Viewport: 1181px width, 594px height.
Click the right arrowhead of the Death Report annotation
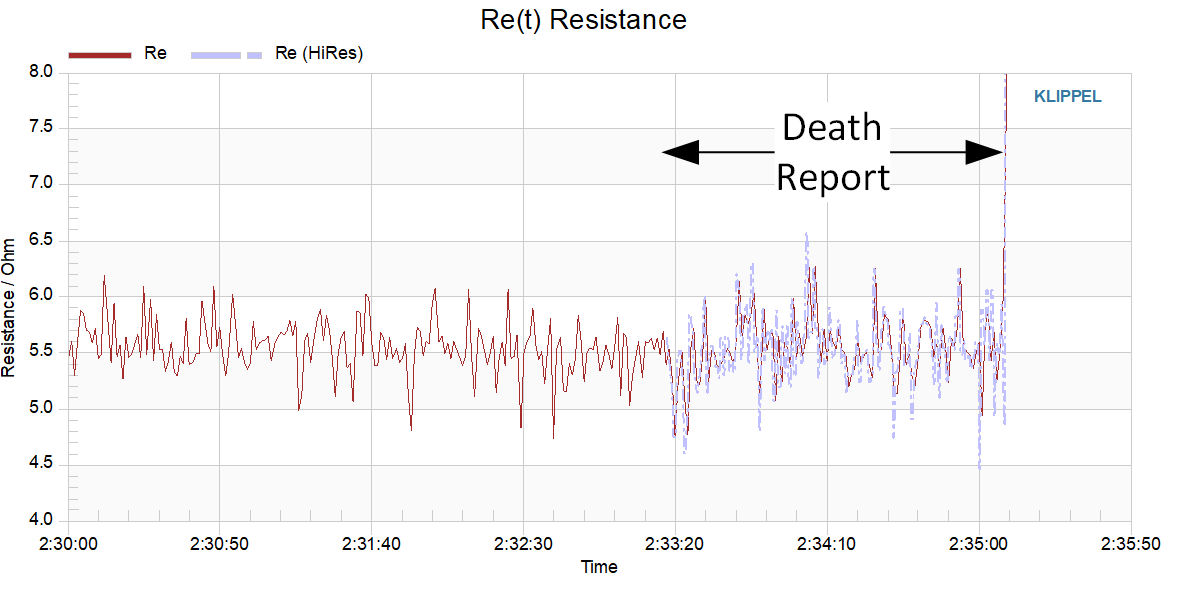tap(985, 152)
